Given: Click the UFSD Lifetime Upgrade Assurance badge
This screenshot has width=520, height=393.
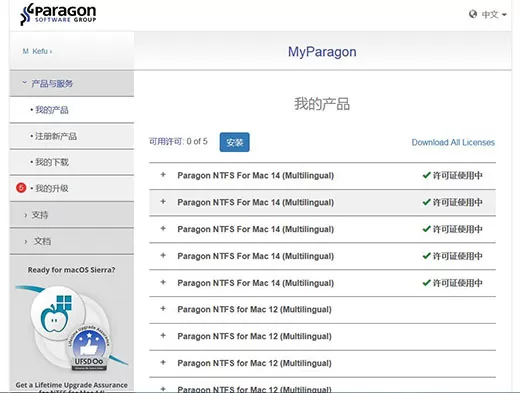Looking at the screenshot, I should 89,348.
